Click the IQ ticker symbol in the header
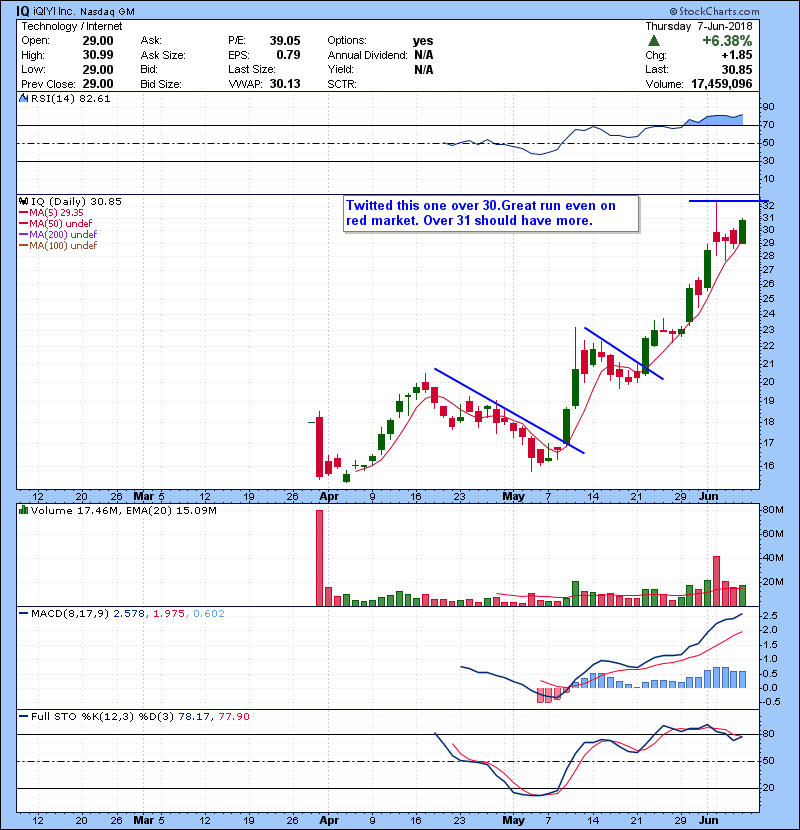This screenshot has height=830, width=800. click(22, 11)
